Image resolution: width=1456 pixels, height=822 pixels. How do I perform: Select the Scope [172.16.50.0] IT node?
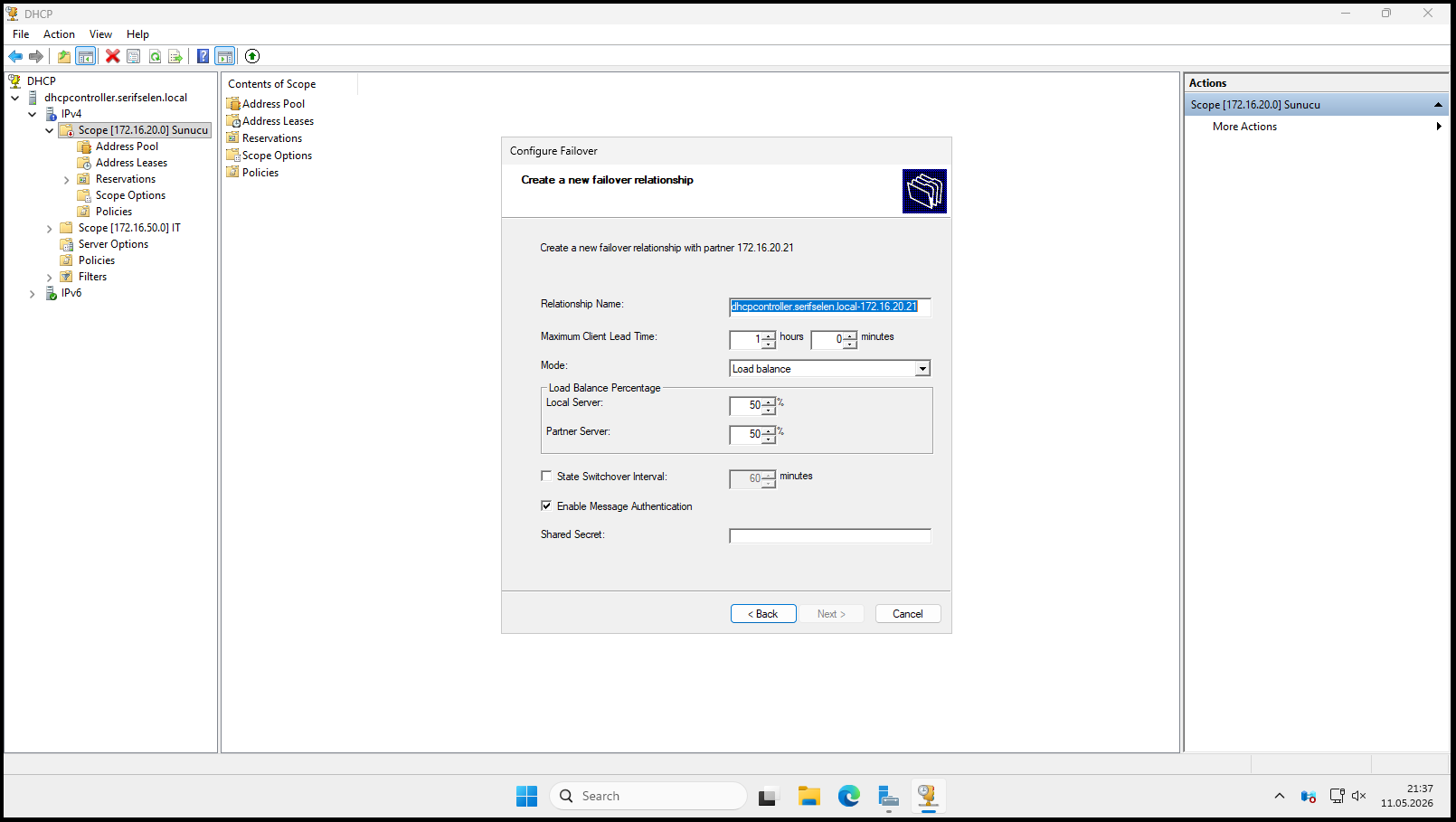pos(129,228)
